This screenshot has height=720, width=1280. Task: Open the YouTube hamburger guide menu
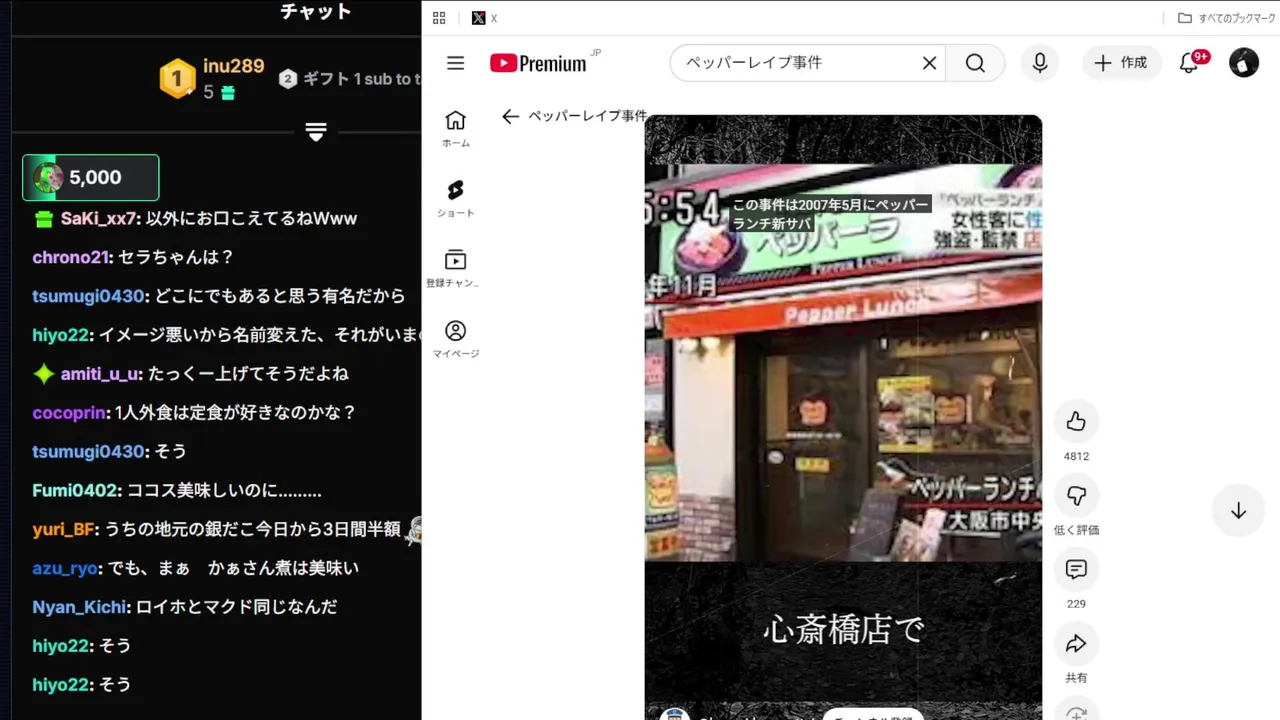click(x=456, y=63)
